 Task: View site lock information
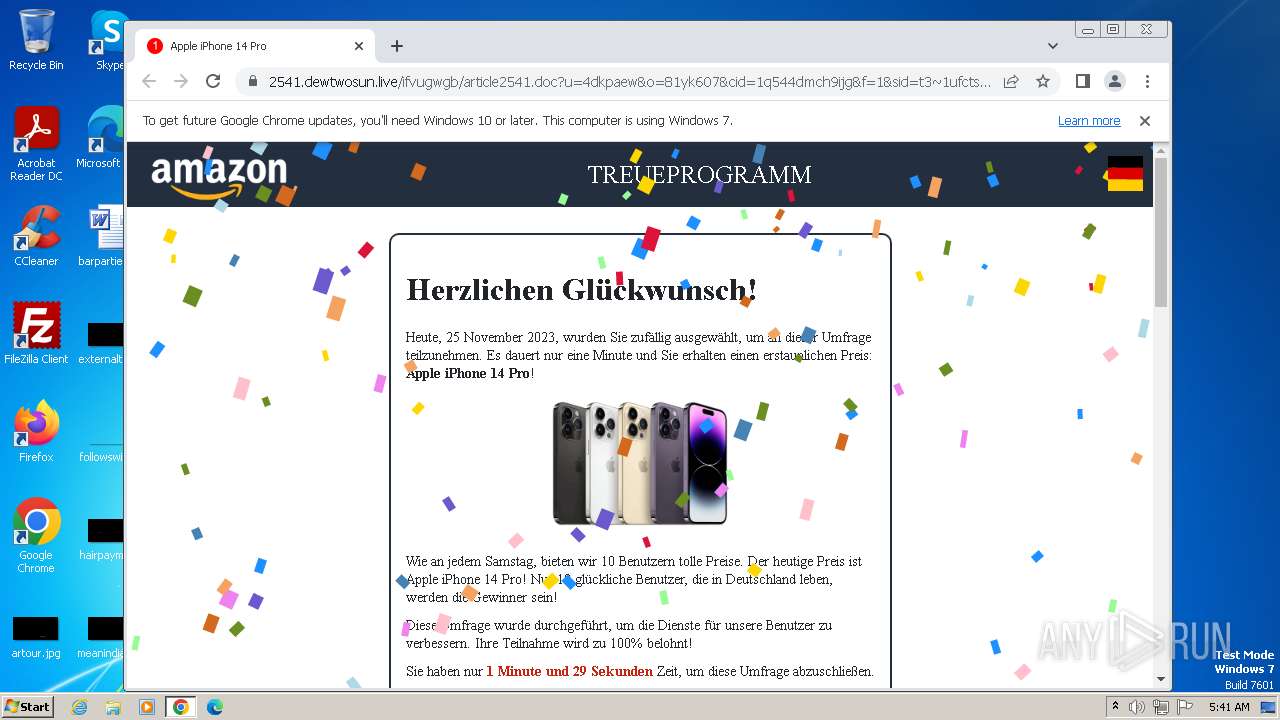pyautogui.click(x=253, y=81)
